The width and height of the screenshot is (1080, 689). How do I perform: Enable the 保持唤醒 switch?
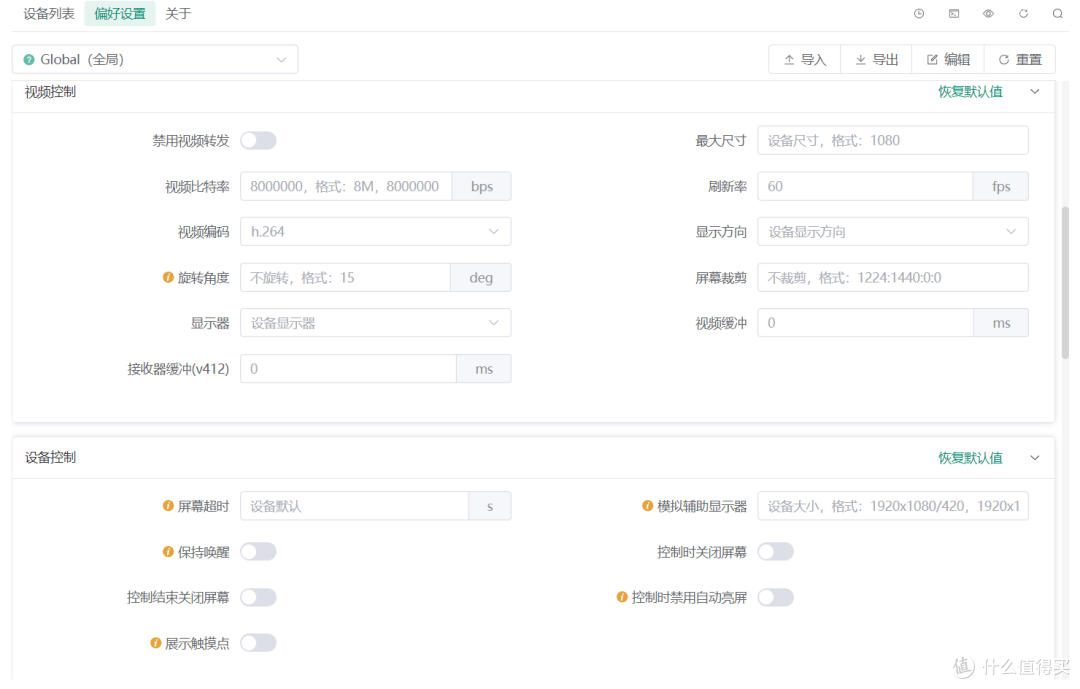[x=258, y=552]
